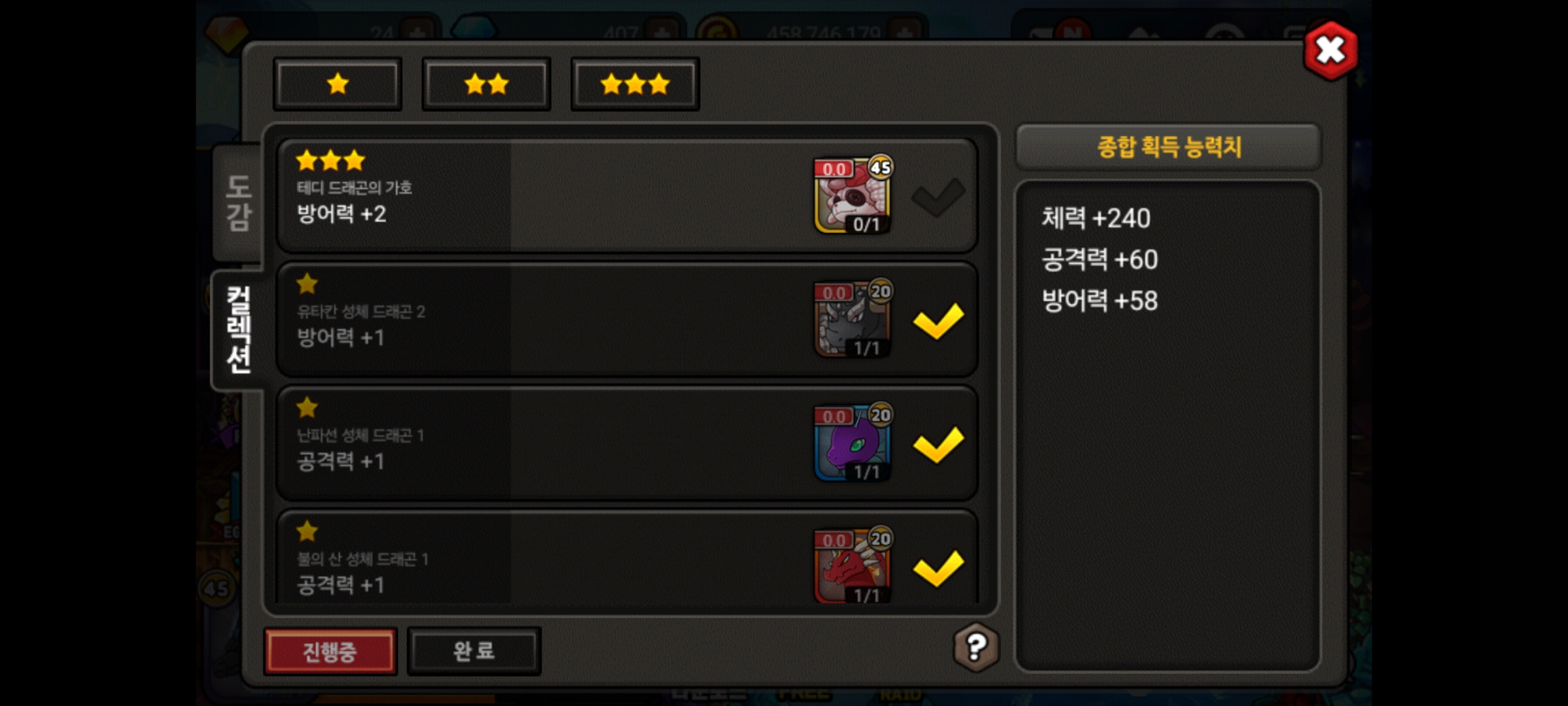Tap the gold star on the Yutakan entry
1568x706 pixels.
point(307,284)
